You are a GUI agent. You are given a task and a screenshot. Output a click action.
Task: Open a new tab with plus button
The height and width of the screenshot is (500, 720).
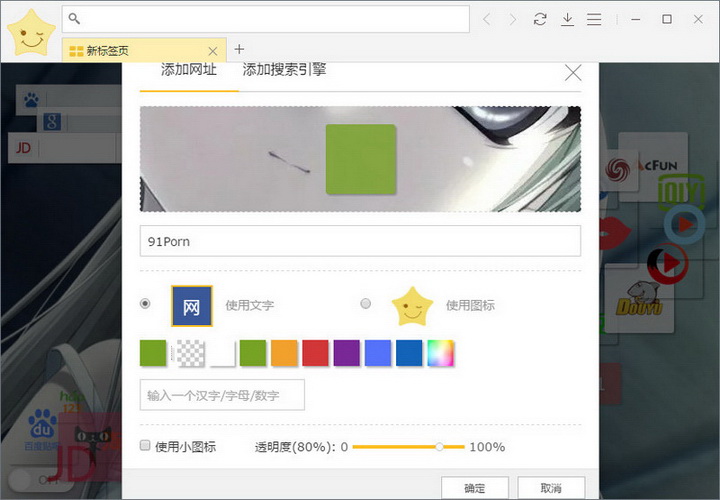[239, 49]
